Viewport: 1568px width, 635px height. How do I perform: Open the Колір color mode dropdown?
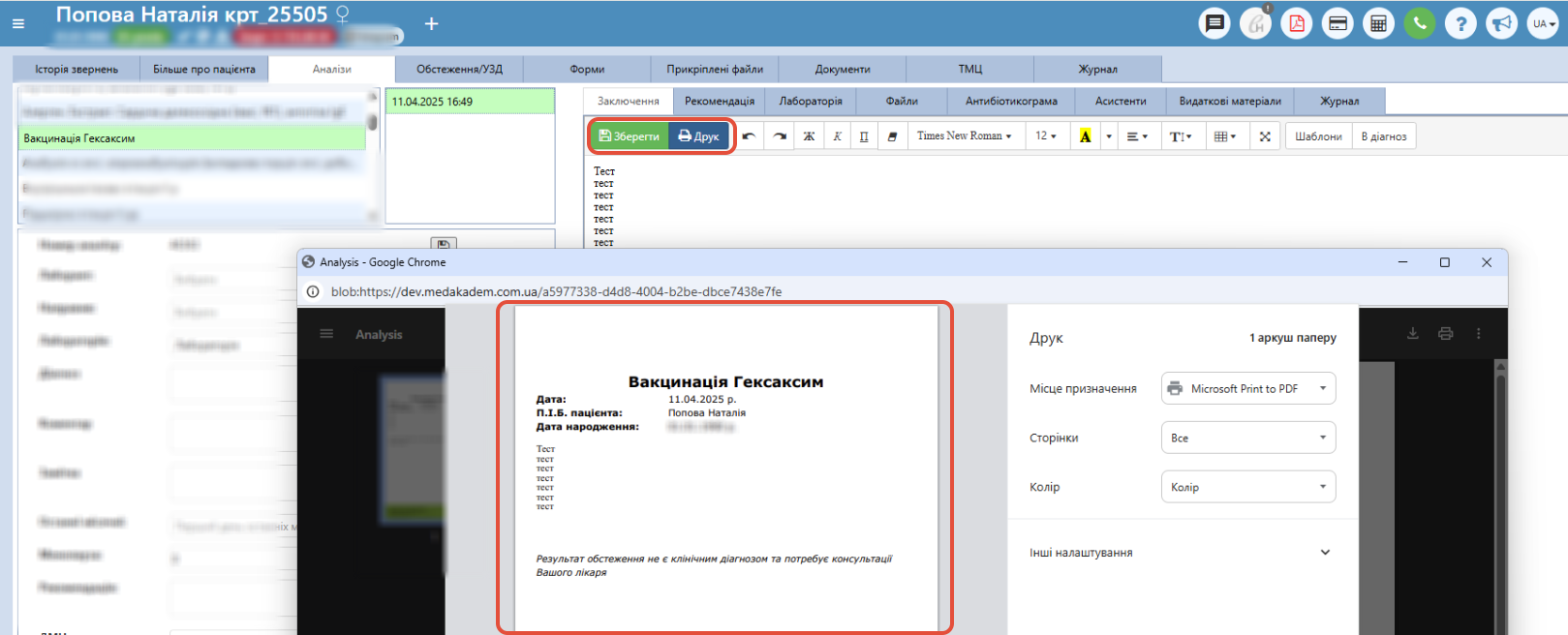click(x=1248, y=487)
